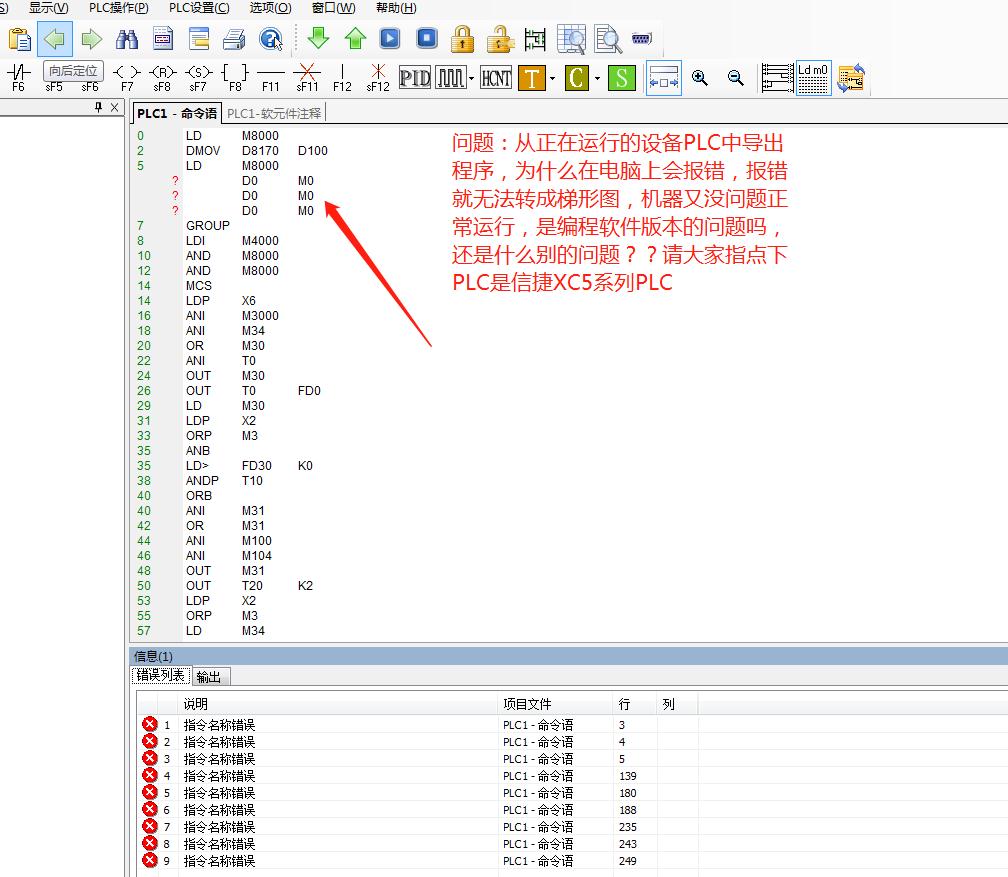Insert the green S instruction block

click(622, 78)
